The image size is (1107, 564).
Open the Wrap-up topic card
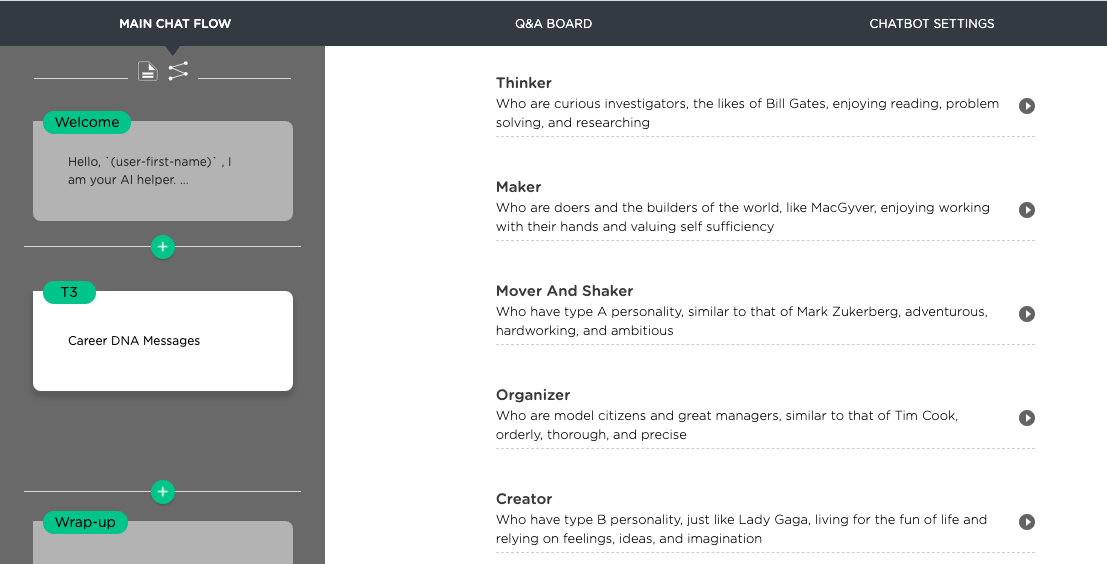click(163, 542)
